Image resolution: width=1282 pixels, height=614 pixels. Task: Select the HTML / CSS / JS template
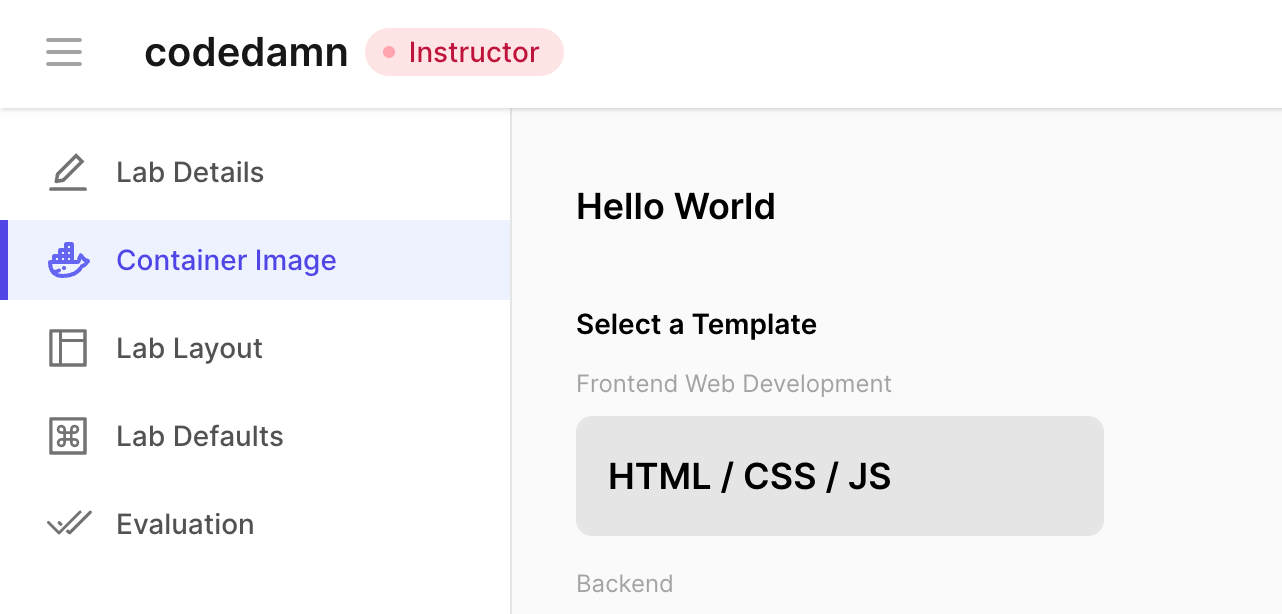(x=839, y=475)
